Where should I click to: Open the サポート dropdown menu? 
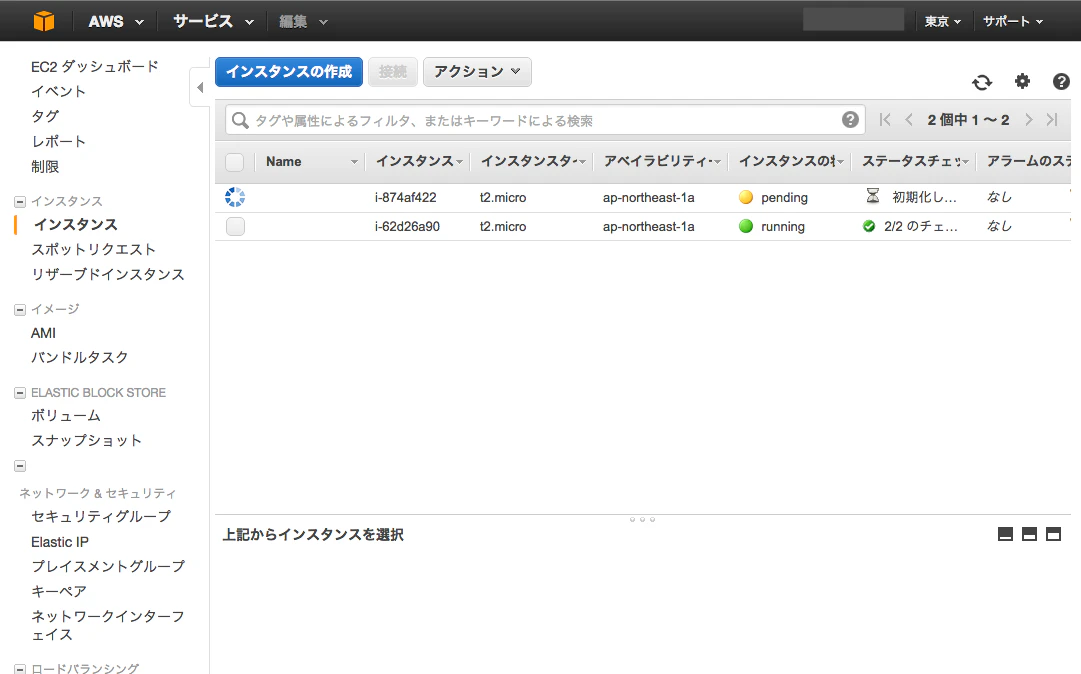click(1013, 21)
